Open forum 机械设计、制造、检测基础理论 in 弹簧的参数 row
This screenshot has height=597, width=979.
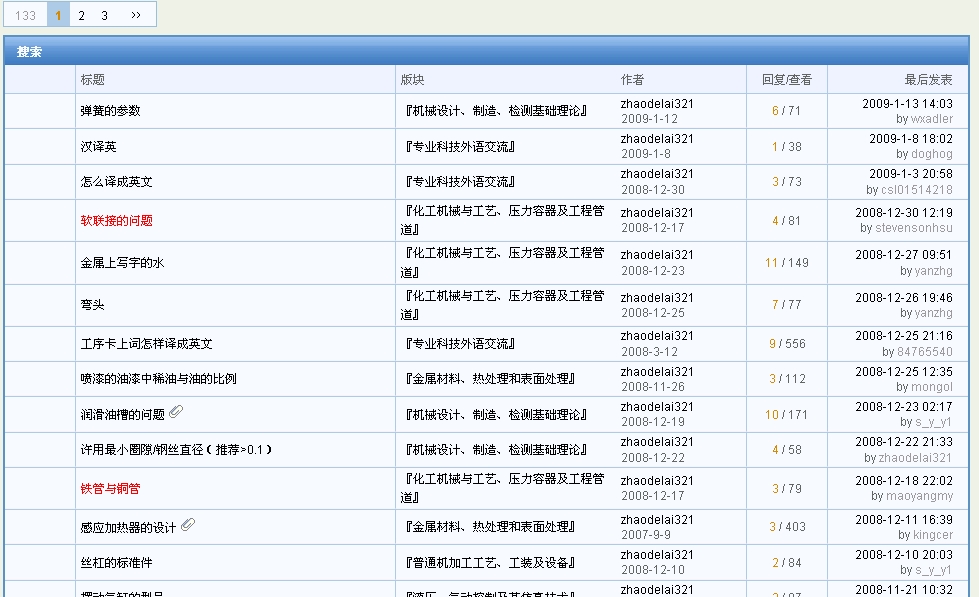(496, 111)
